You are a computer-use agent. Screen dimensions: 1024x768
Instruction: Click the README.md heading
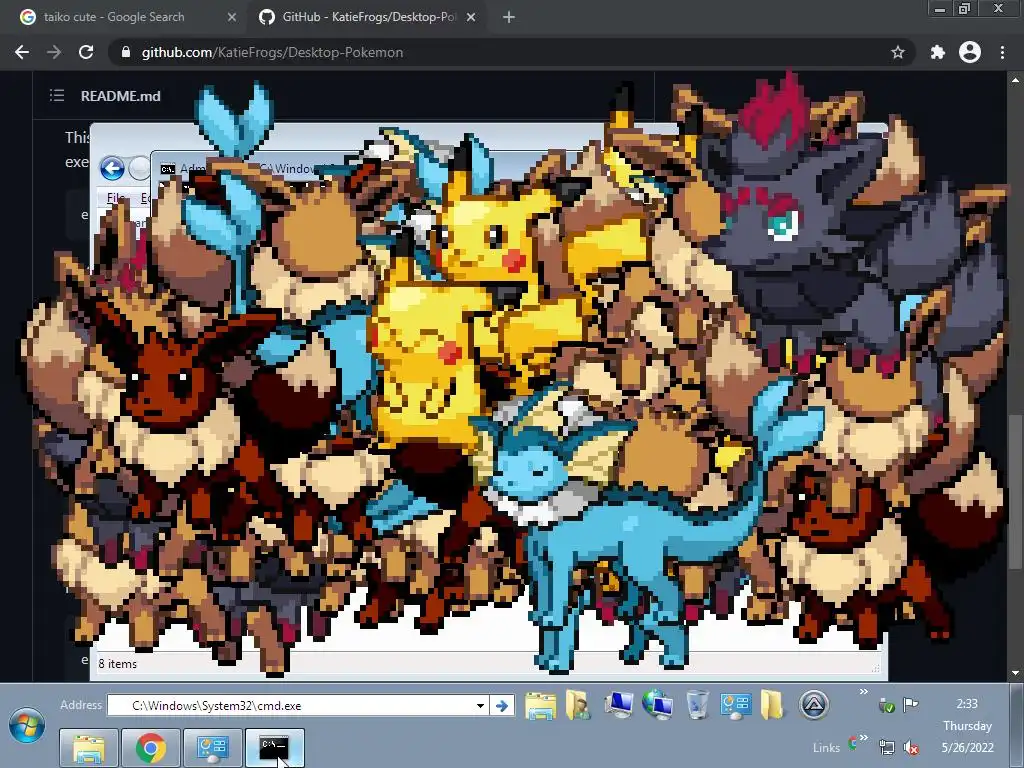point(120,96)
